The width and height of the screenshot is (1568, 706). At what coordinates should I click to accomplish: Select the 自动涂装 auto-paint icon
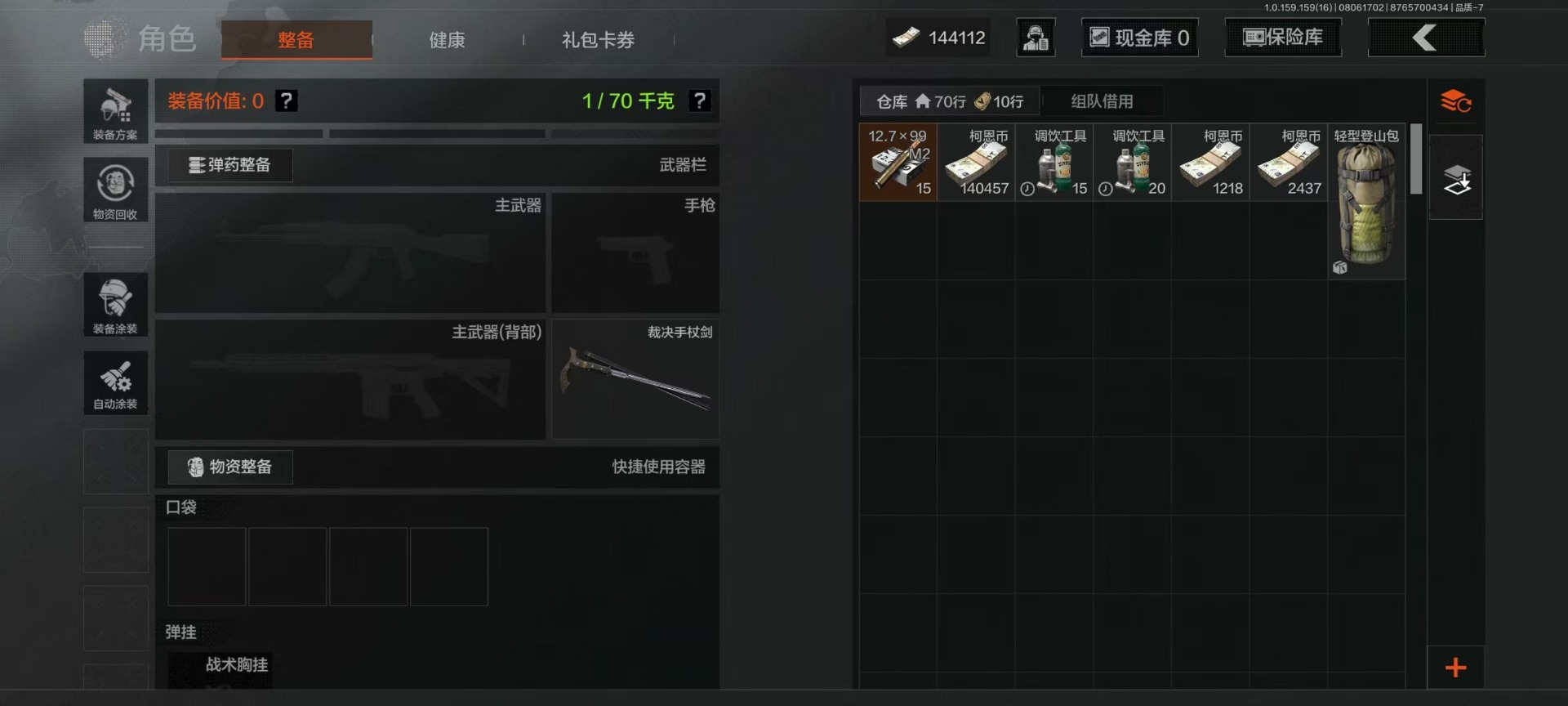[x=115, y=382]
